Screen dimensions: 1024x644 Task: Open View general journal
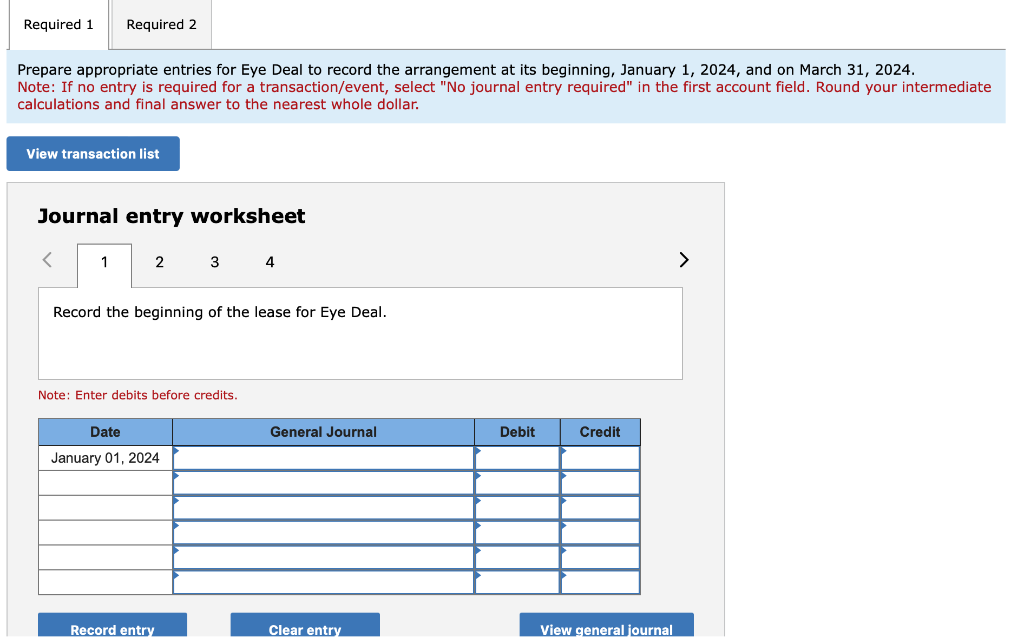[x=606, y=628]
